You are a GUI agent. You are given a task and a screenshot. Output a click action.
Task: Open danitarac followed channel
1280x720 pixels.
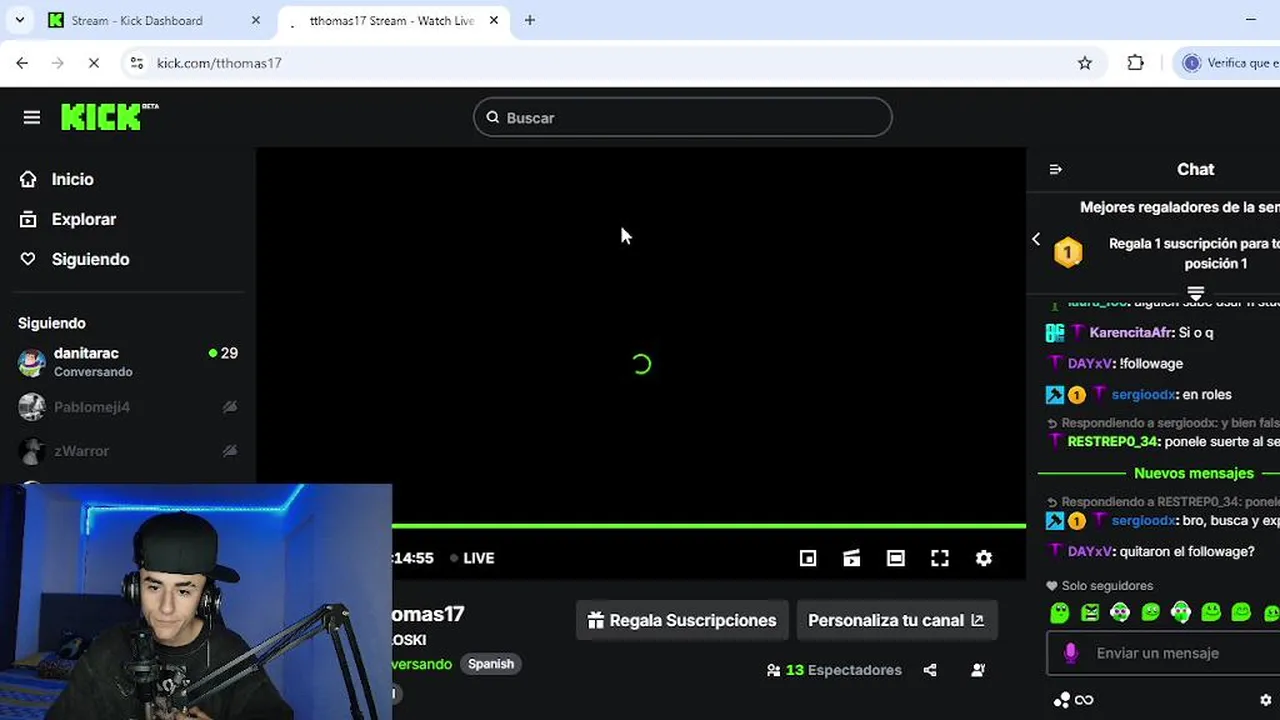click(128, 362)
